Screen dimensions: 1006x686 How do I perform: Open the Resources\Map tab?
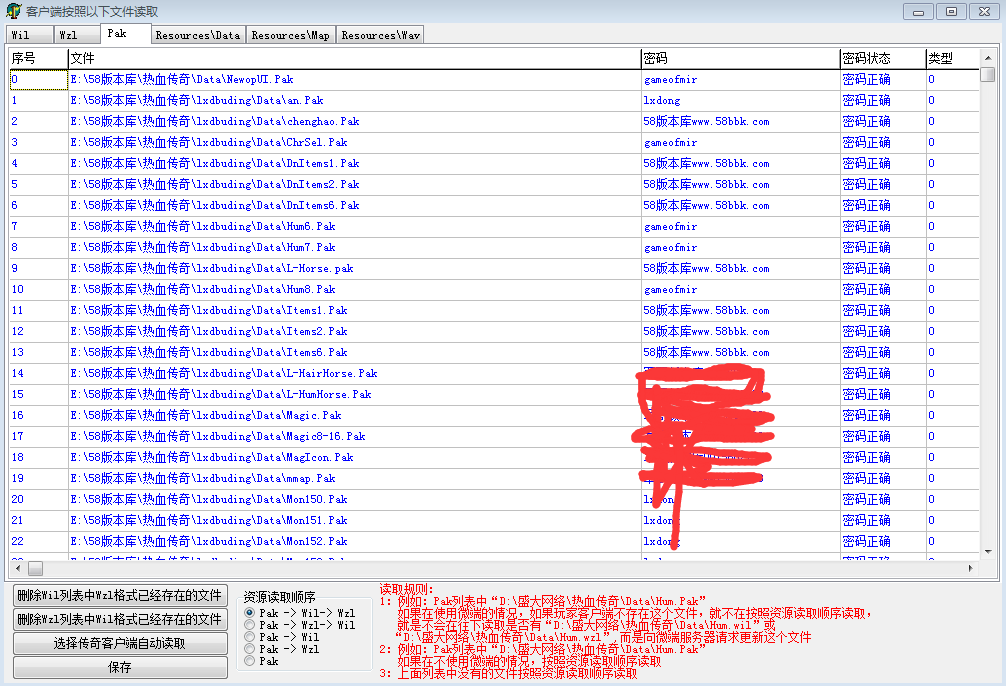click(x=290, y=35)
